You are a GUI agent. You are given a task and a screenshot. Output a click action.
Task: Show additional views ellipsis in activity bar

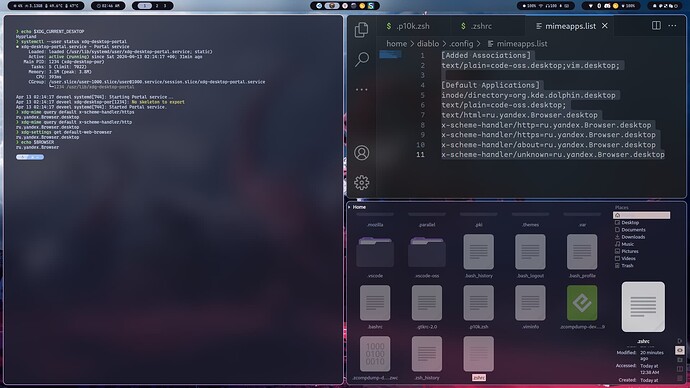[x=361, y=89]
